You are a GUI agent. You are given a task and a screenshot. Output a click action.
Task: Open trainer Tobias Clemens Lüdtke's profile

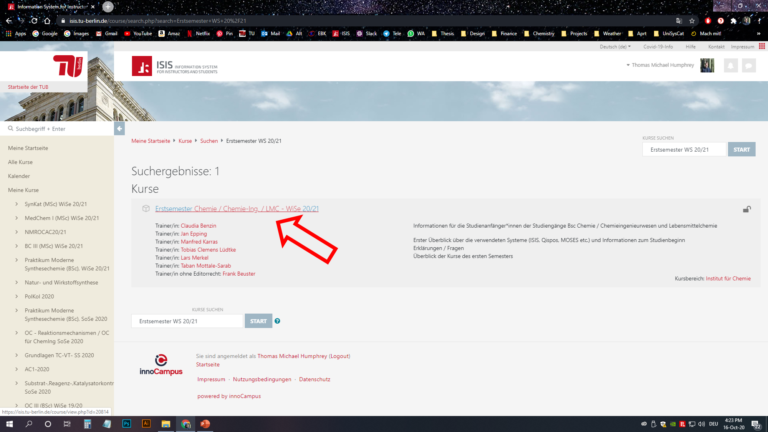pyautogui.click(x=208, y=250)
